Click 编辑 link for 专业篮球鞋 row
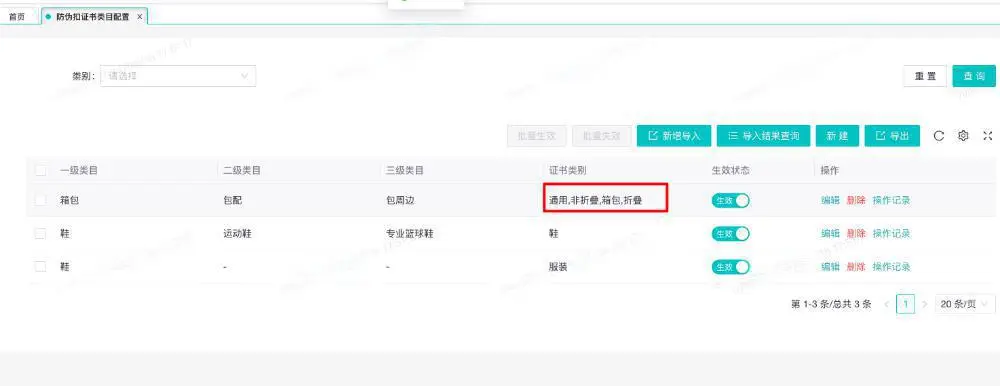The height and width of the screenshot is (386, 1000). (x=830, y=234)
